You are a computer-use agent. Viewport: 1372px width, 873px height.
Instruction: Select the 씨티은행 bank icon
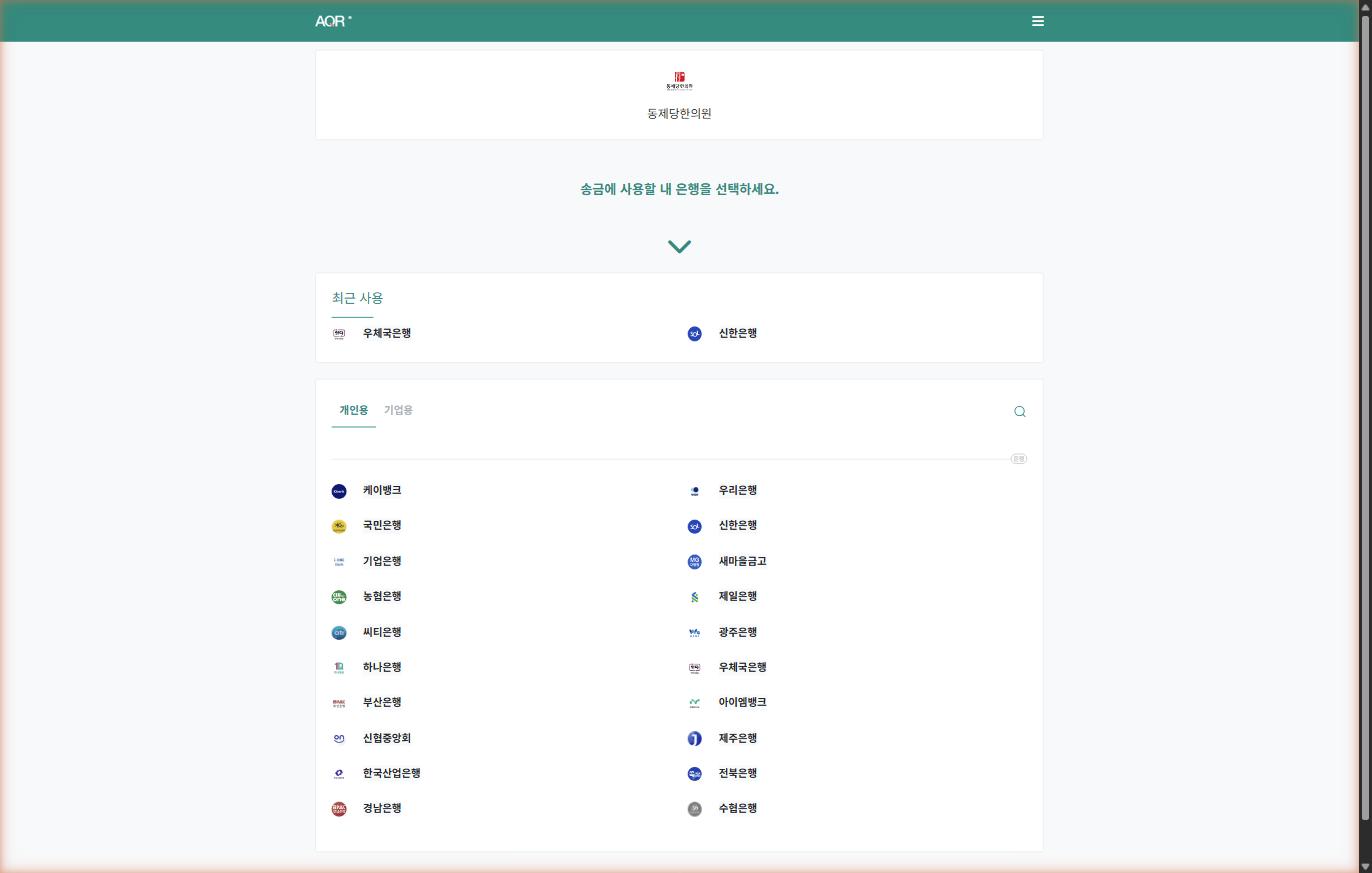[340, 632]
